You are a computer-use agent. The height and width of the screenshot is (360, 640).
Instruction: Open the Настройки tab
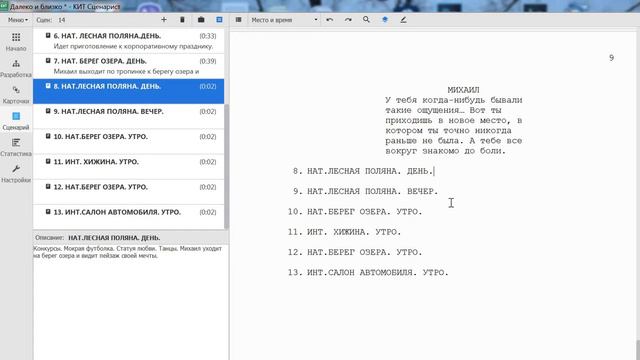tap(16, 173)
